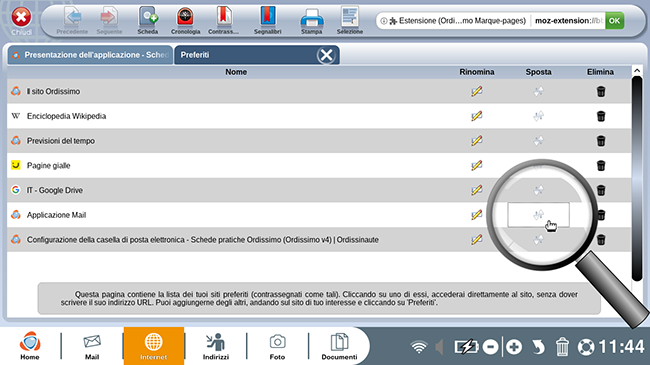This screenshot has width=650, height=365.
Task: Click the vertical scrollbar thumb
Action: click(x=637, y=178)
